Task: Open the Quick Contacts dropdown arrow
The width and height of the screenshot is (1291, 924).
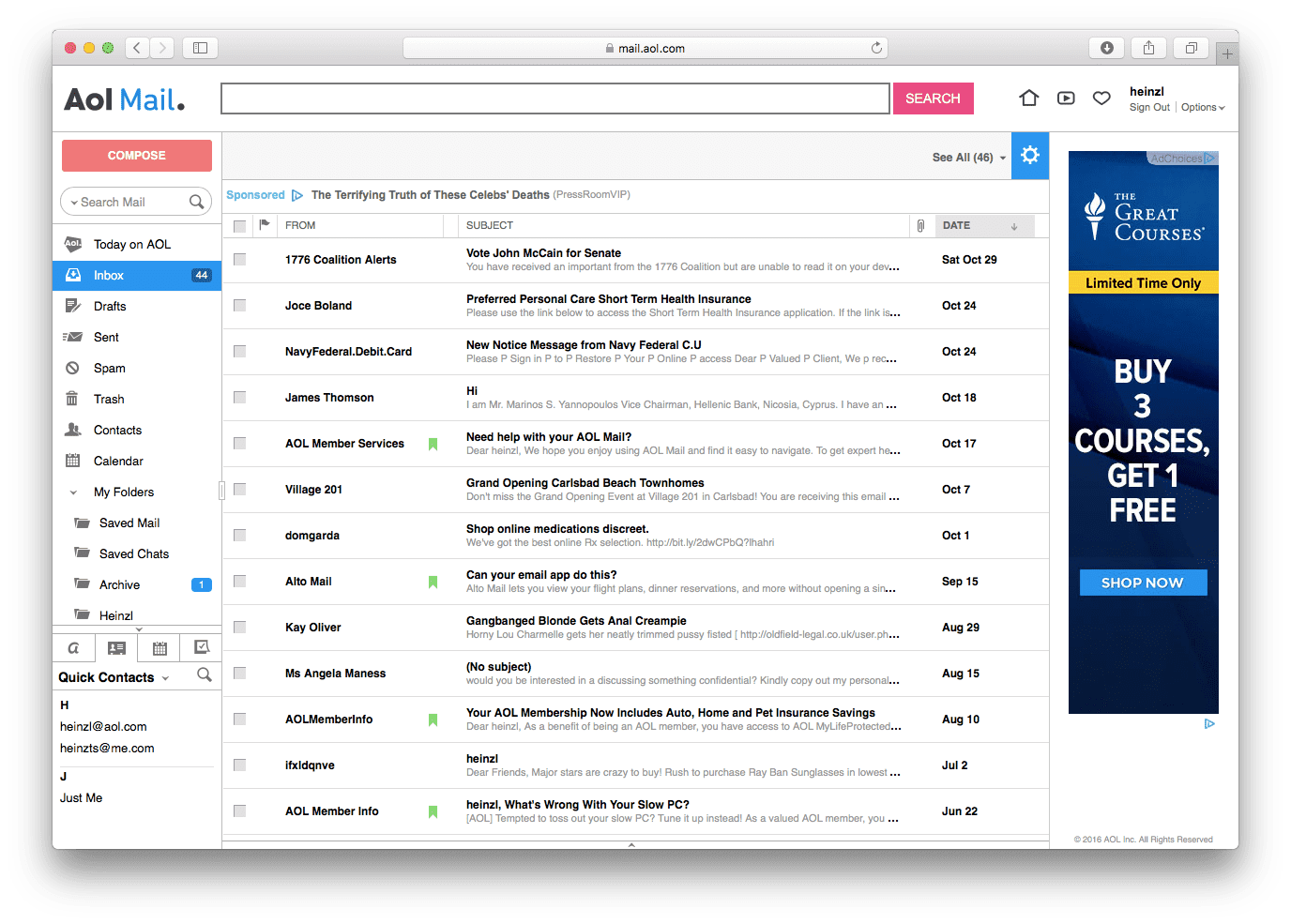Action: (166, 678)
